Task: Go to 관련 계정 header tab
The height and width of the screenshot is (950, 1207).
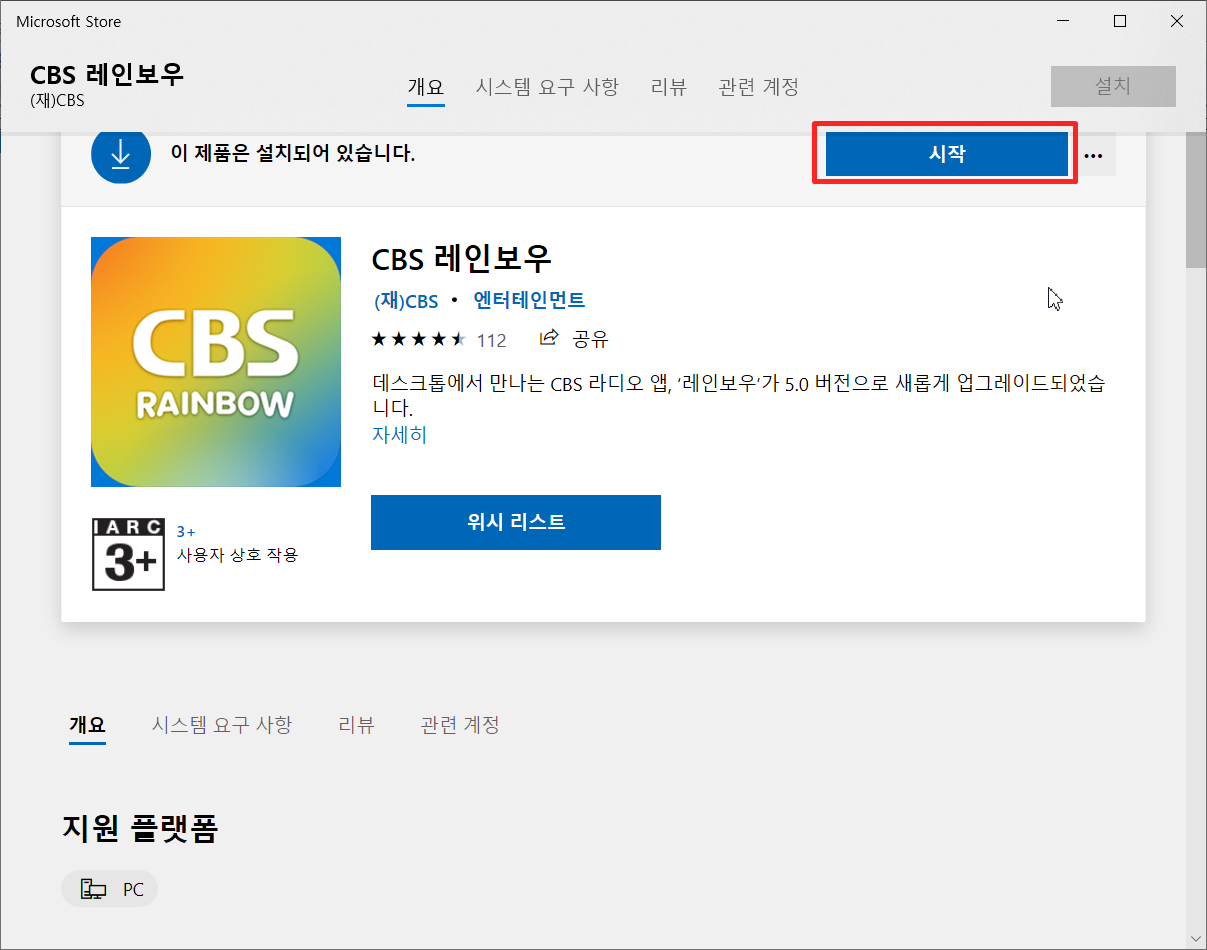Action: 759,87
